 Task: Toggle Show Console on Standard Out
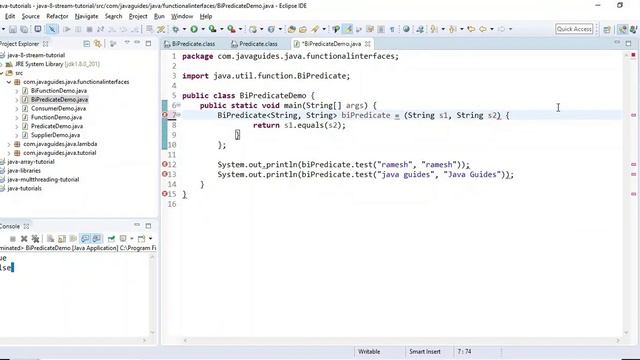click(85, 238)
